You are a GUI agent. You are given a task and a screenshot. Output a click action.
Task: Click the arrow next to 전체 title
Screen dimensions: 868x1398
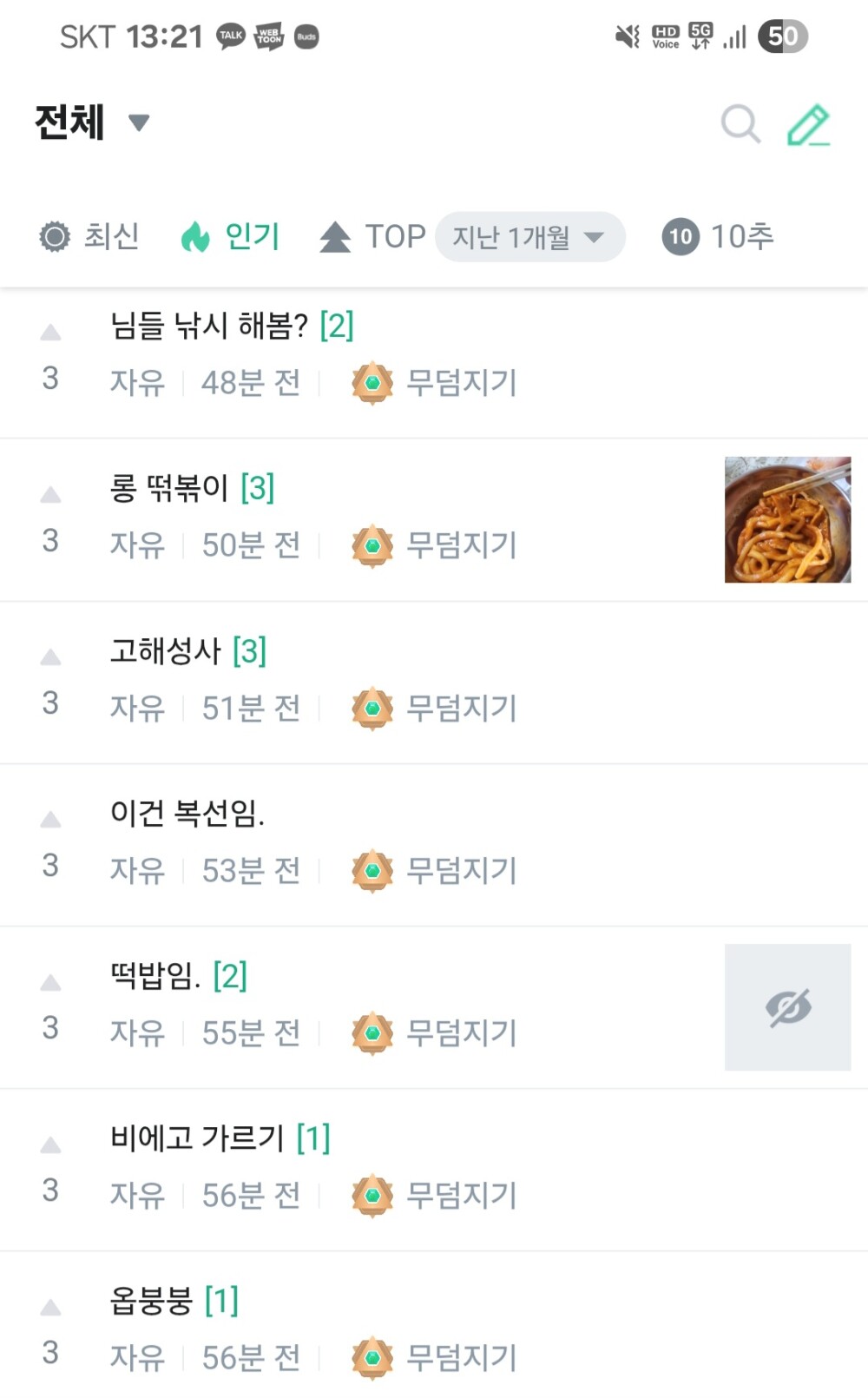(x=139, y=122)
